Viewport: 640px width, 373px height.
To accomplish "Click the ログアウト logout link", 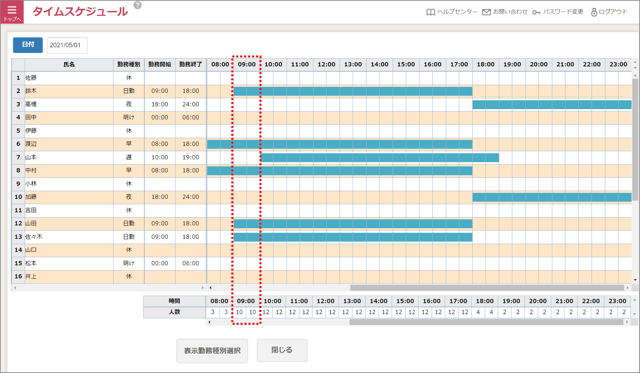I will point(609,12).
